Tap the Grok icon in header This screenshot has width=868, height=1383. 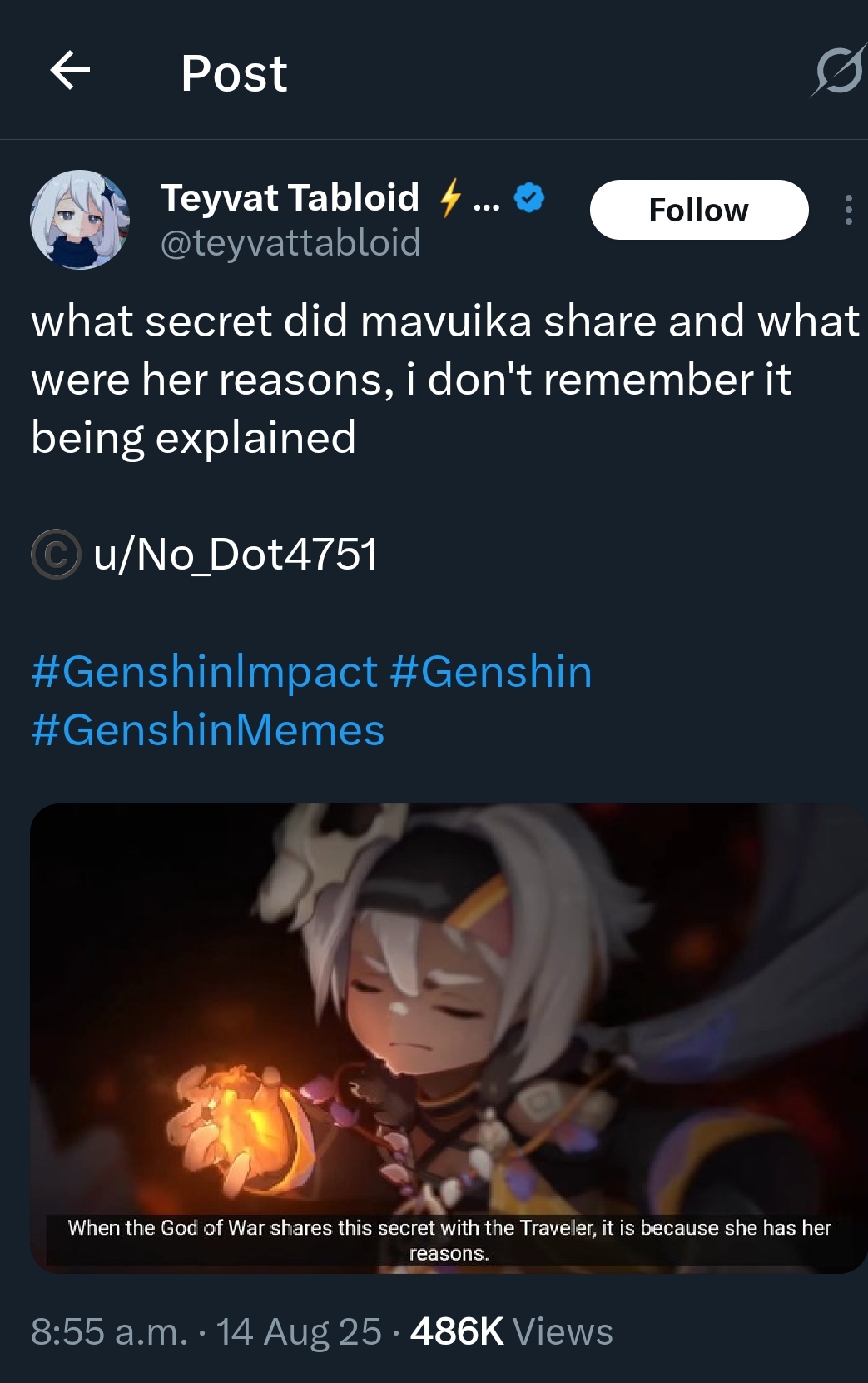pyautogui.click(x=838, y=71)
